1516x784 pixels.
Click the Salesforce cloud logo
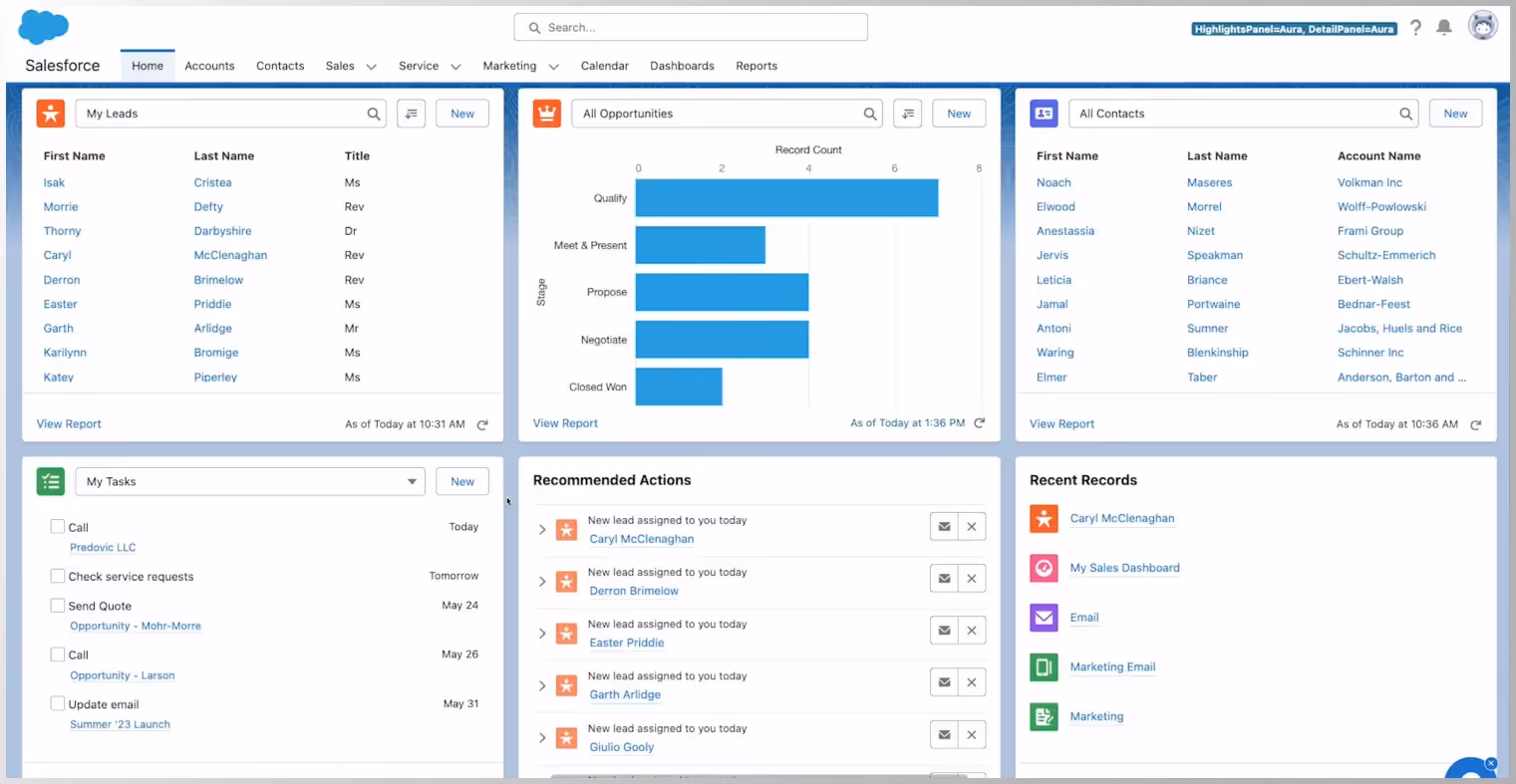point(43,27)
